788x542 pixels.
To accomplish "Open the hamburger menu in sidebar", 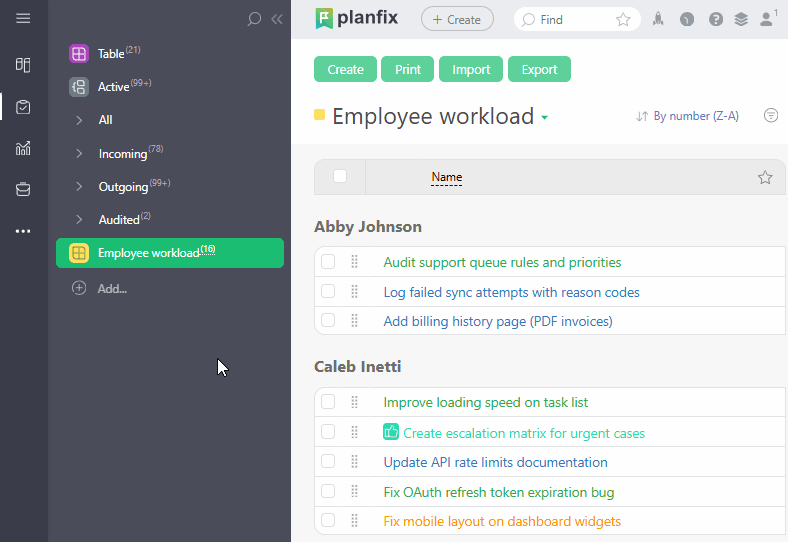I will tap(23, 18).
